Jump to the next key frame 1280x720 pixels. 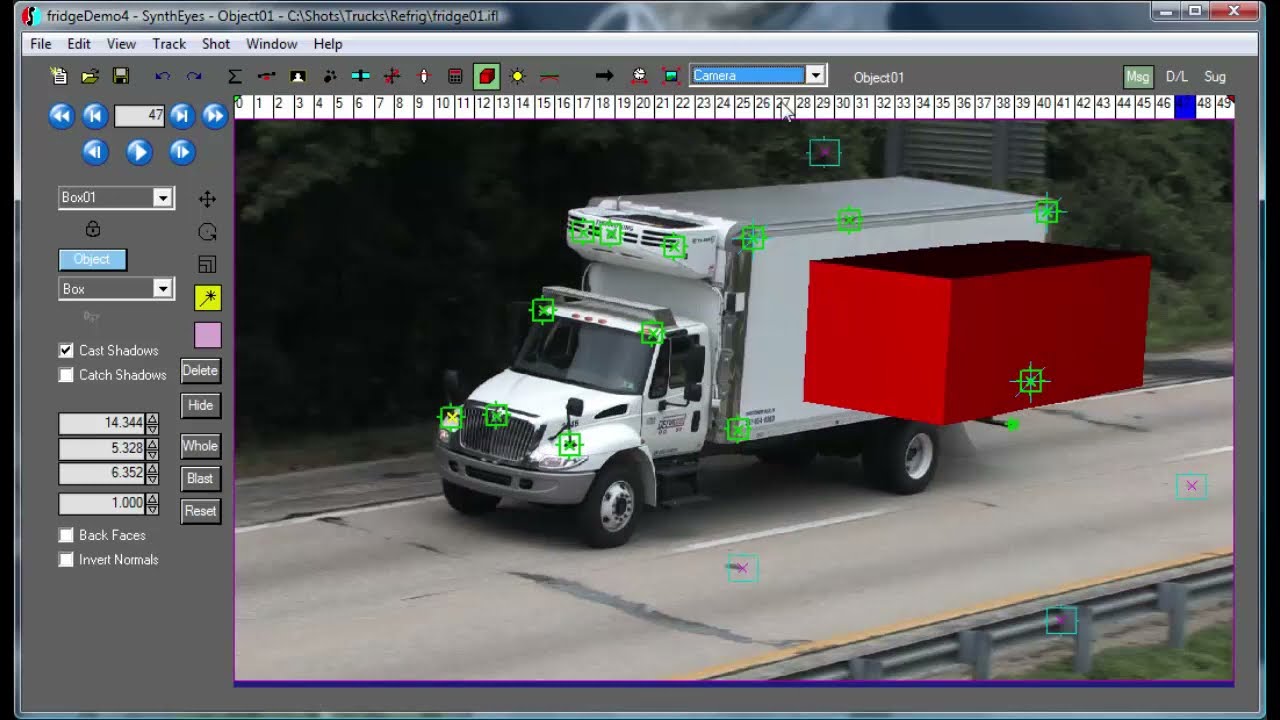point(181,116)
